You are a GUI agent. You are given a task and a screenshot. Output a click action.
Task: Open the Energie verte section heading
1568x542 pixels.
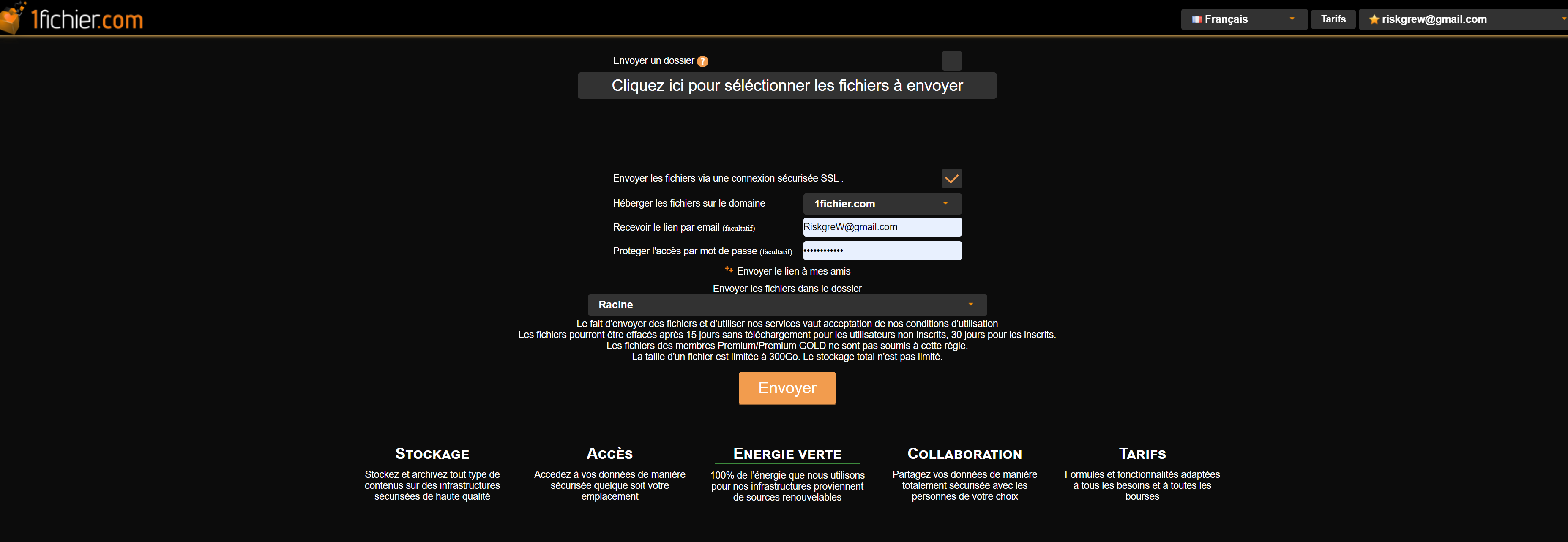(x=787, y=454)
